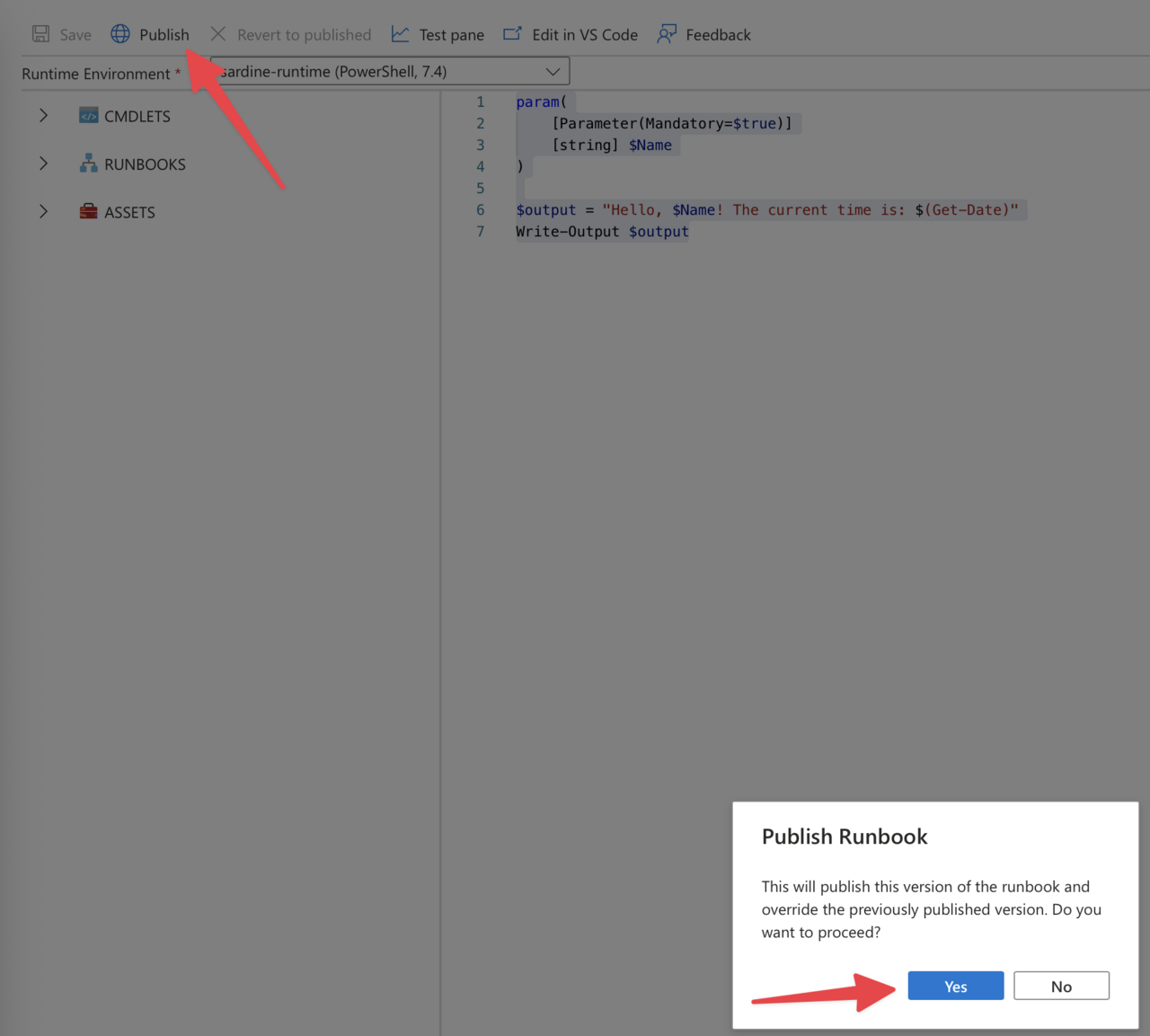The image size is (1150, 1036).
Task: Click the "$output = "Hello, $Name!" code line
Action: pos(767,210)
